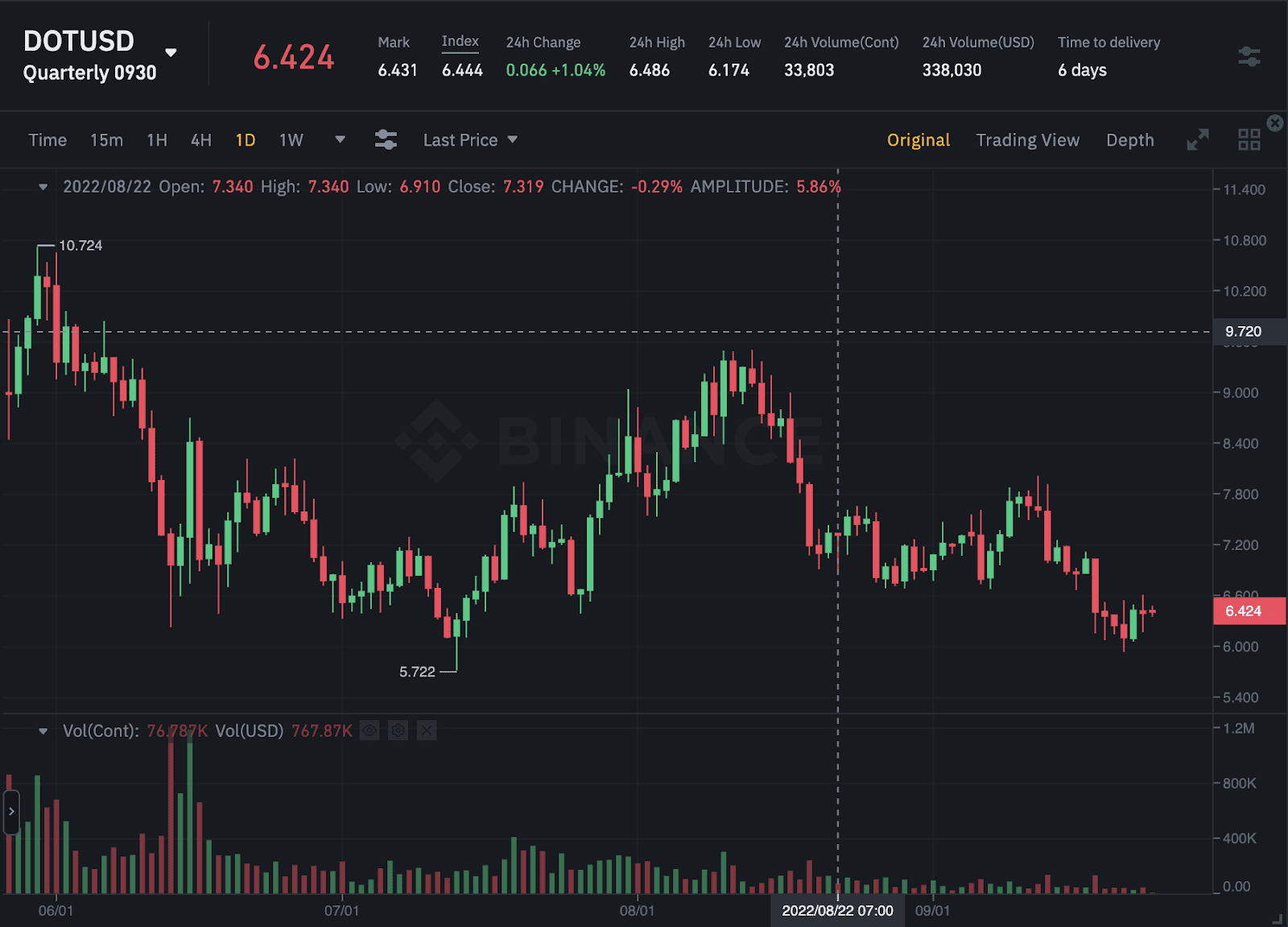Open technical indicator settings icon beside interval tabs
The width and height of the screenshot is (1288, 927).
coord(386,139)
